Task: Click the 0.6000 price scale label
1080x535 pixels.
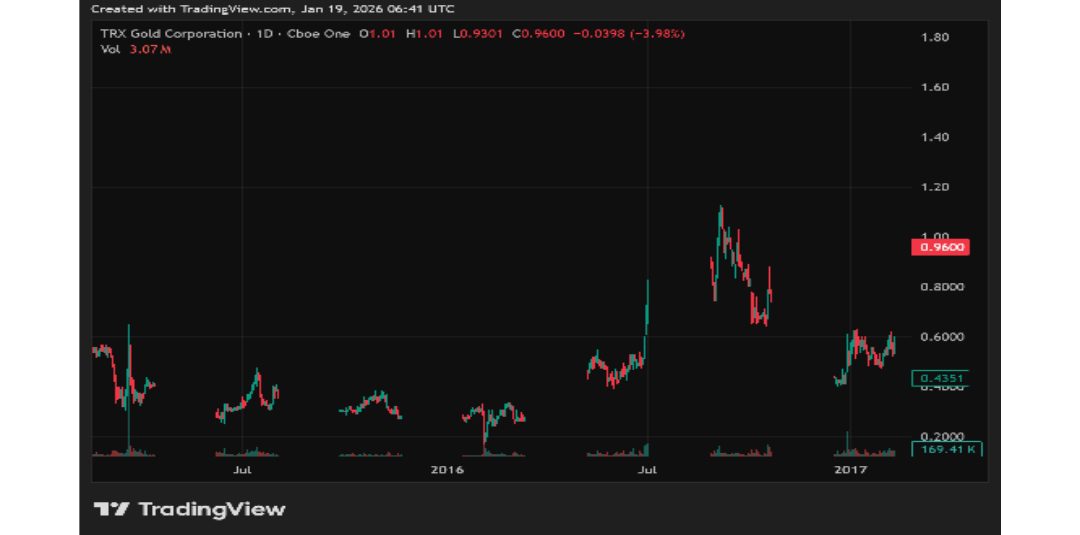Action: 941,337
